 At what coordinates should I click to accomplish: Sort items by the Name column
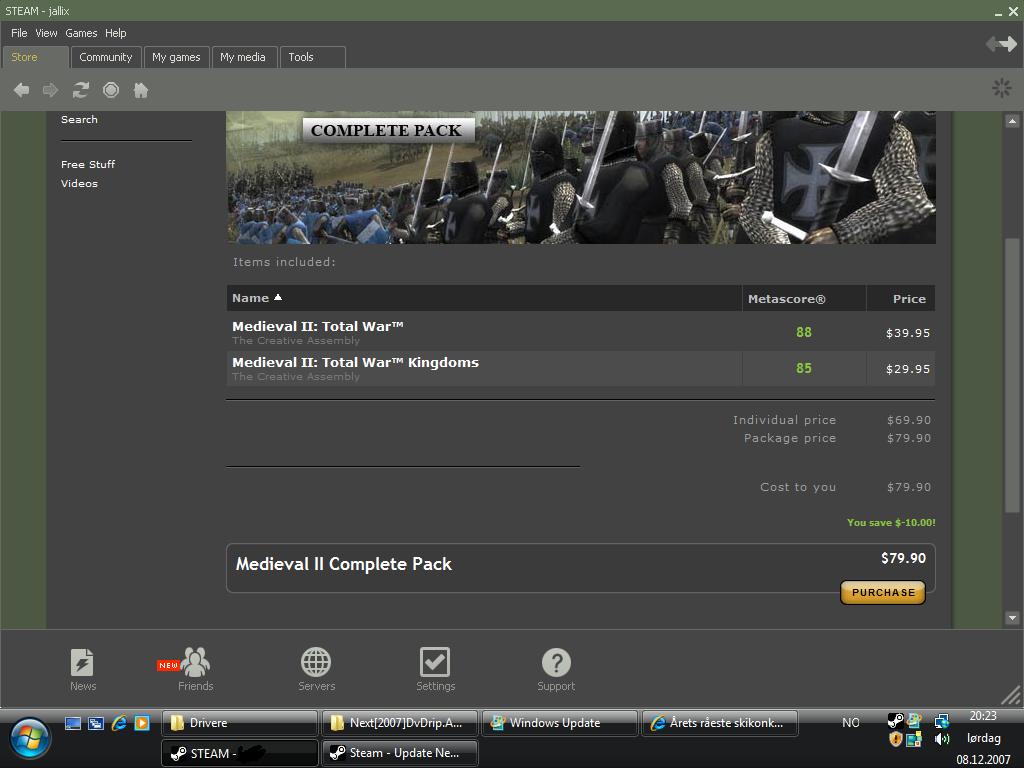251,298
